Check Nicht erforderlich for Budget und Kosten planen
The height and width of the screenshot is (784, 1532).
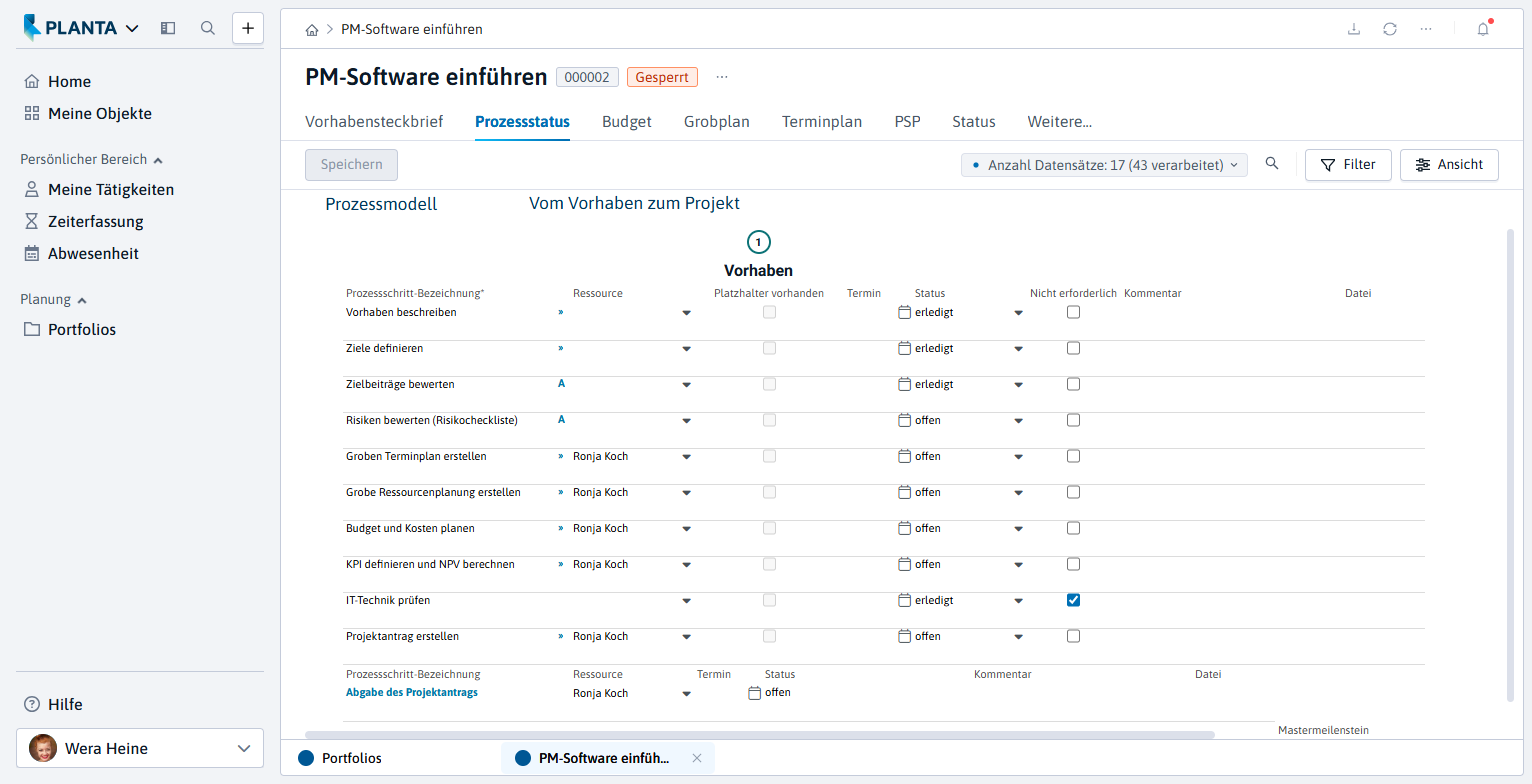coord(1073,528)
